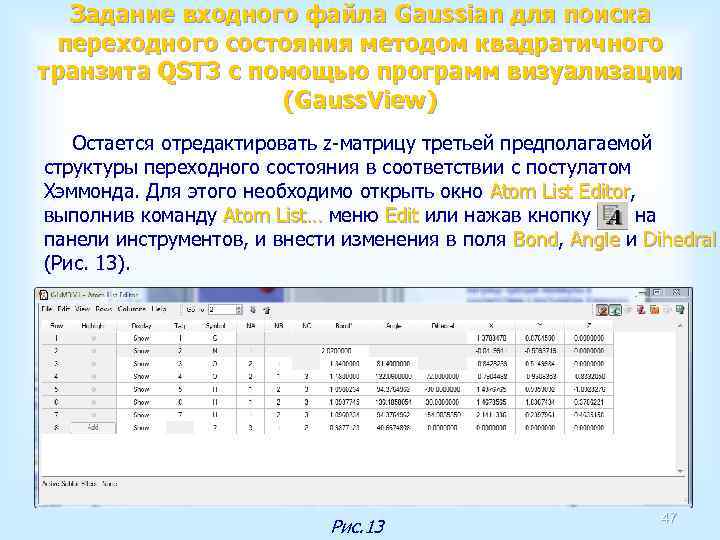Toggle the Highlight cell of row 2

click(93, 351)
